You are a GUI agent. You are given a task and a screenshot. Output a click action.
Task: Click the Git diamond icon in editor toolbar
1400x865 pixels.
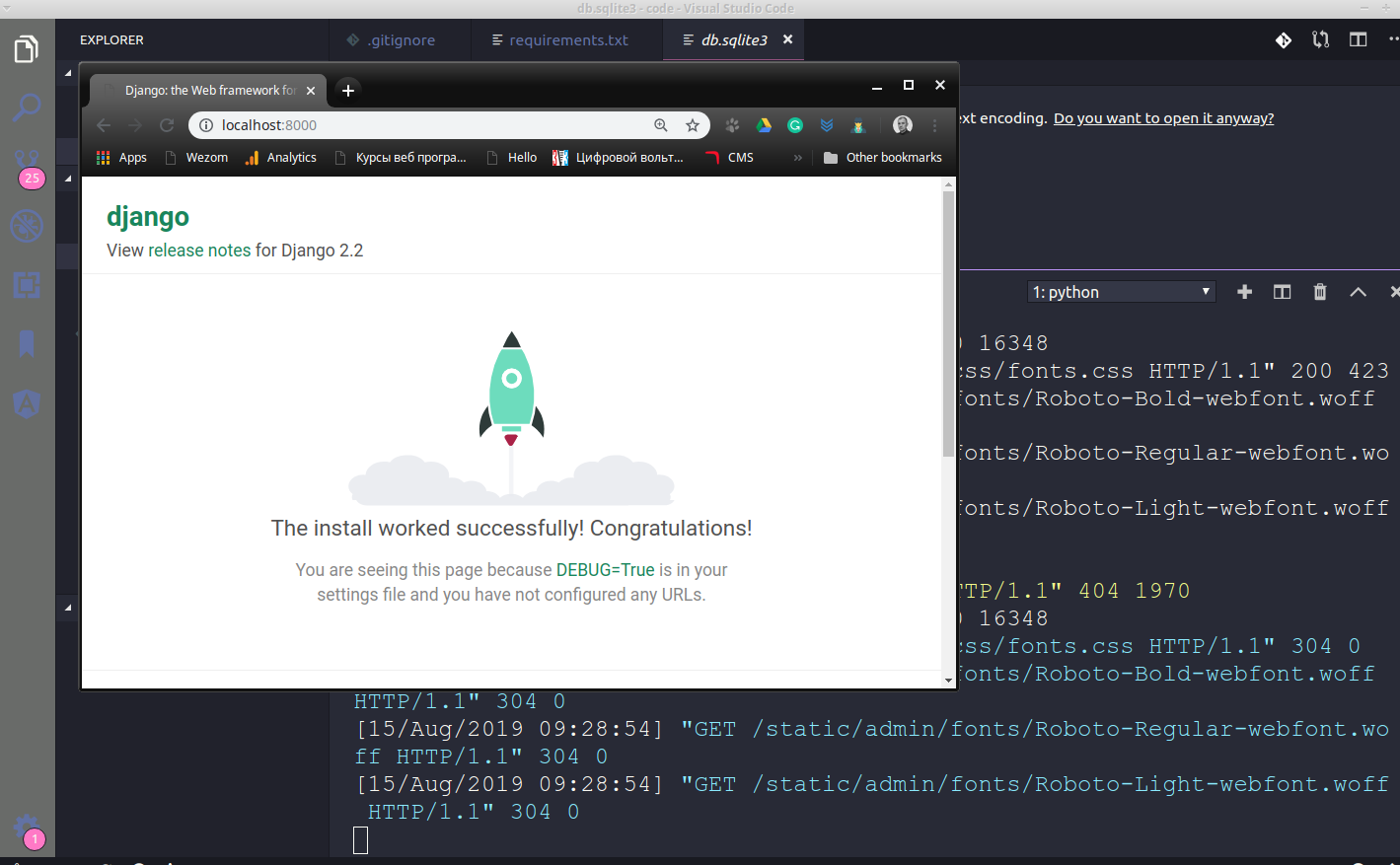[x=1284, y=39]
